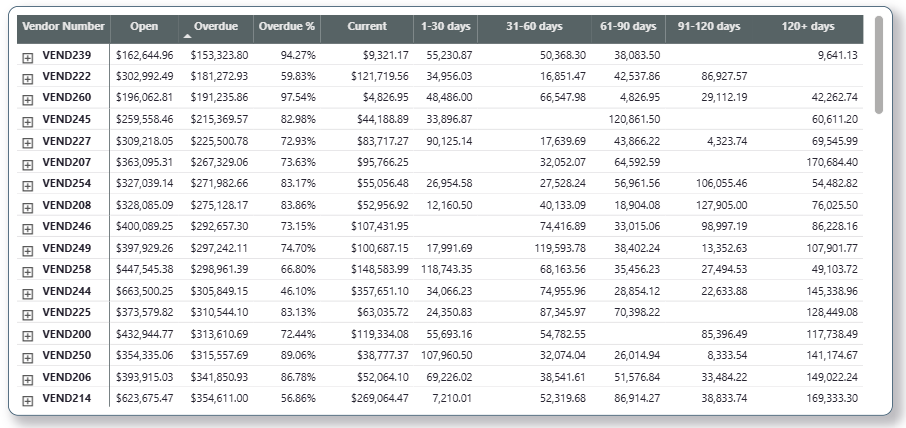Select vendor name VEND239
Image resolution: width=906 pixels, height=428 pixels.
click(x=66, y=55)
